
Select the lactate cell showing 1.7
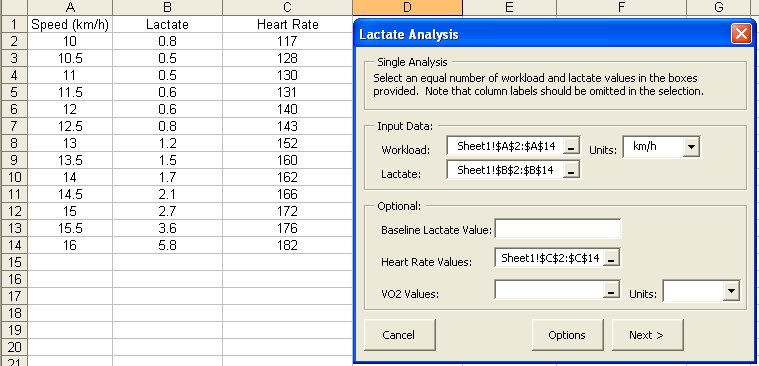(167, 177)
